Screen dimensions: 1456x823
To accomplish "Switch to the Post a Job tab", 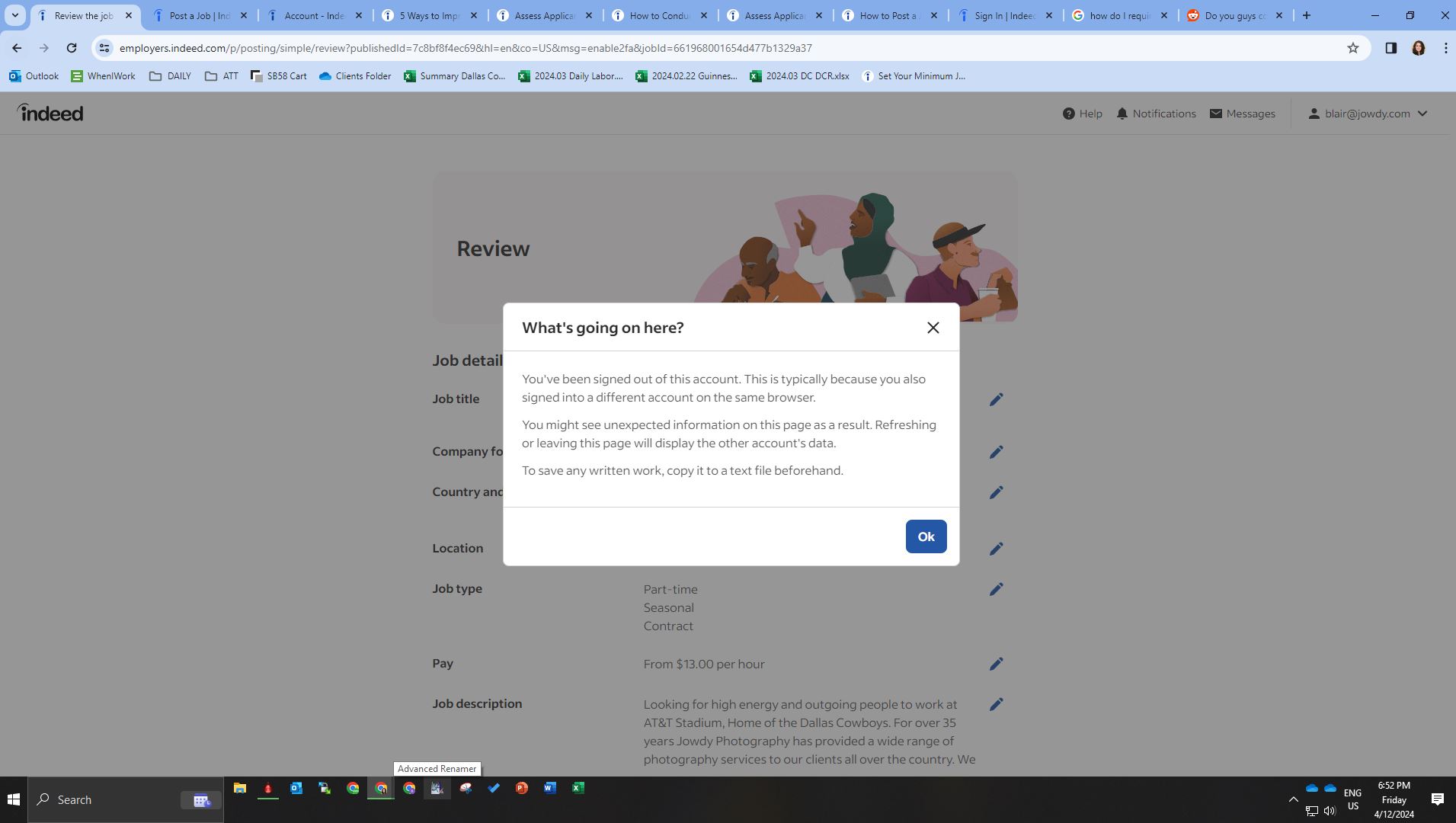I will pyautogui.click(x=200, y=15).
